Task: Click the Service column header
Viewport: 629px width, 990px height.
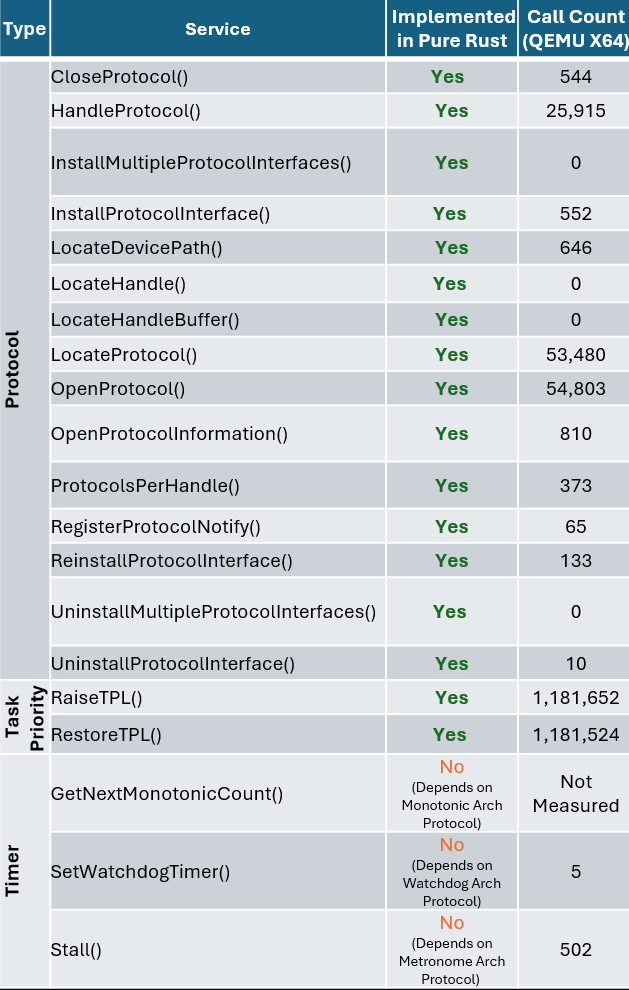Action: [x=217, y=29]
